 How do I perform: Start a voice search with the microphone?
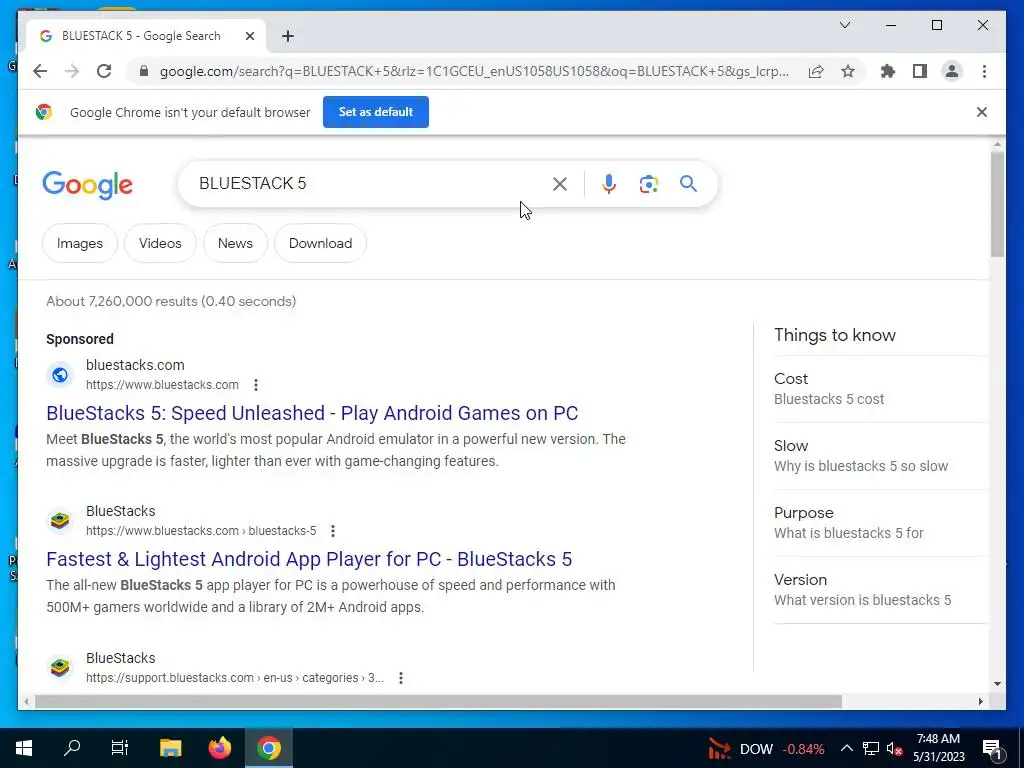(x=608, y=184)
